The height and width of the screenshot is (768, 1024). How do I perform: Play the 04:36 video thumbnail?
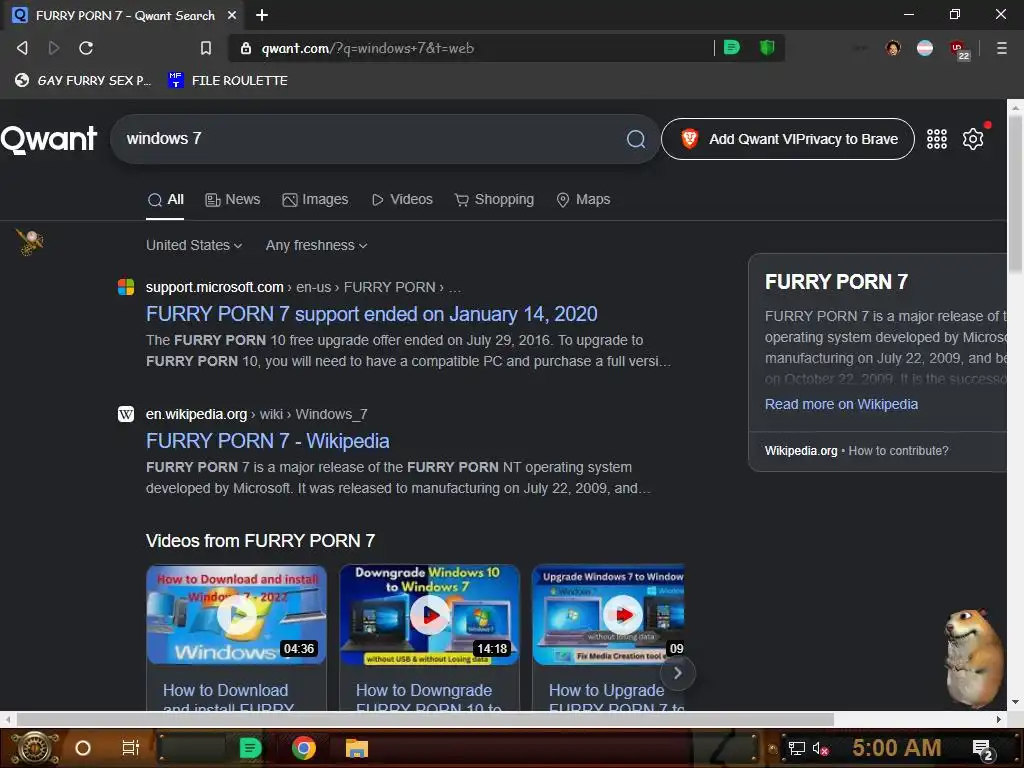coord(236,615)
